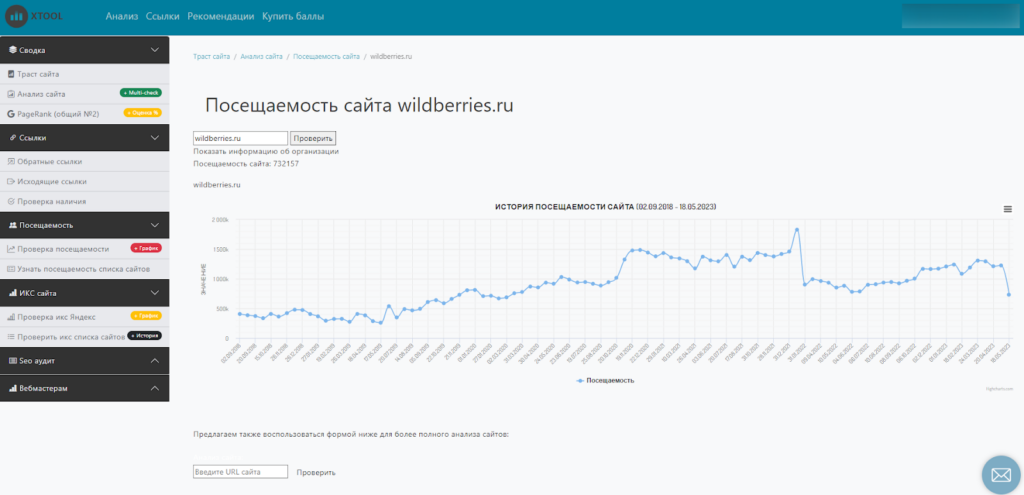
Task: Open Проверка наличия in sidebar
Action: coord(52,202)
